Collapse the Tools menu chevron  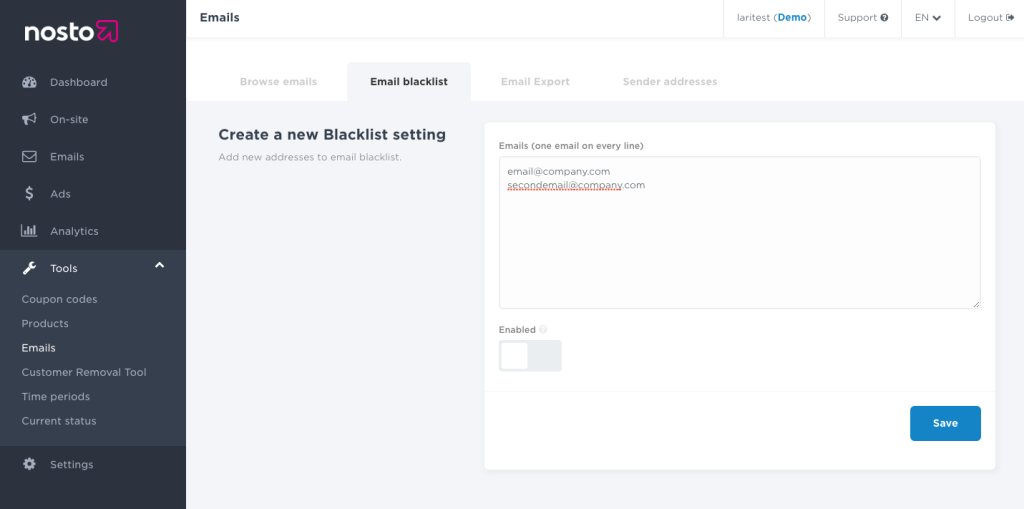point(159,265)
